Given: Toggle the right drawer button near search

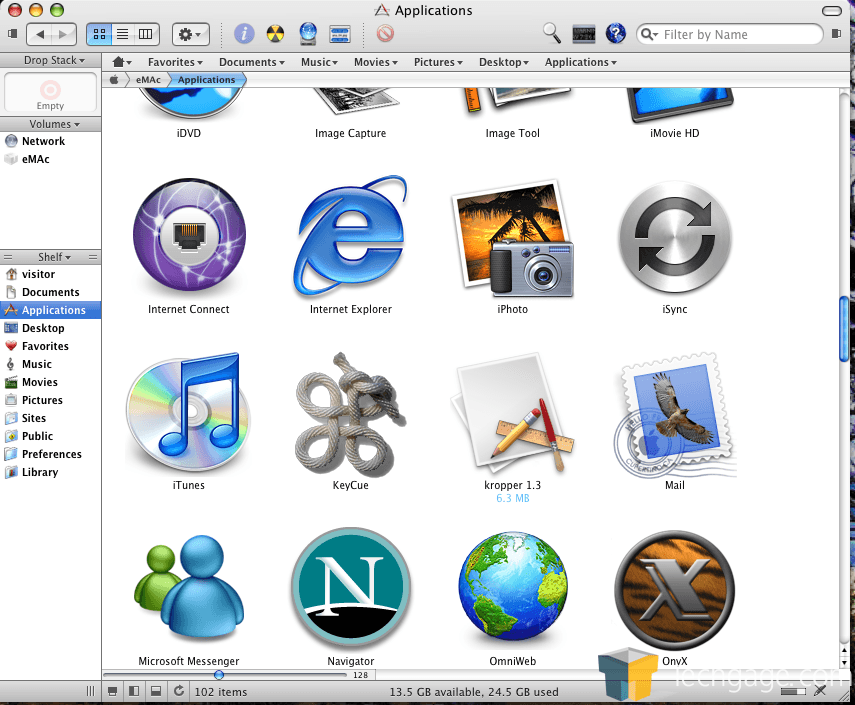Looking at the screenshot, I should point(836,34).
